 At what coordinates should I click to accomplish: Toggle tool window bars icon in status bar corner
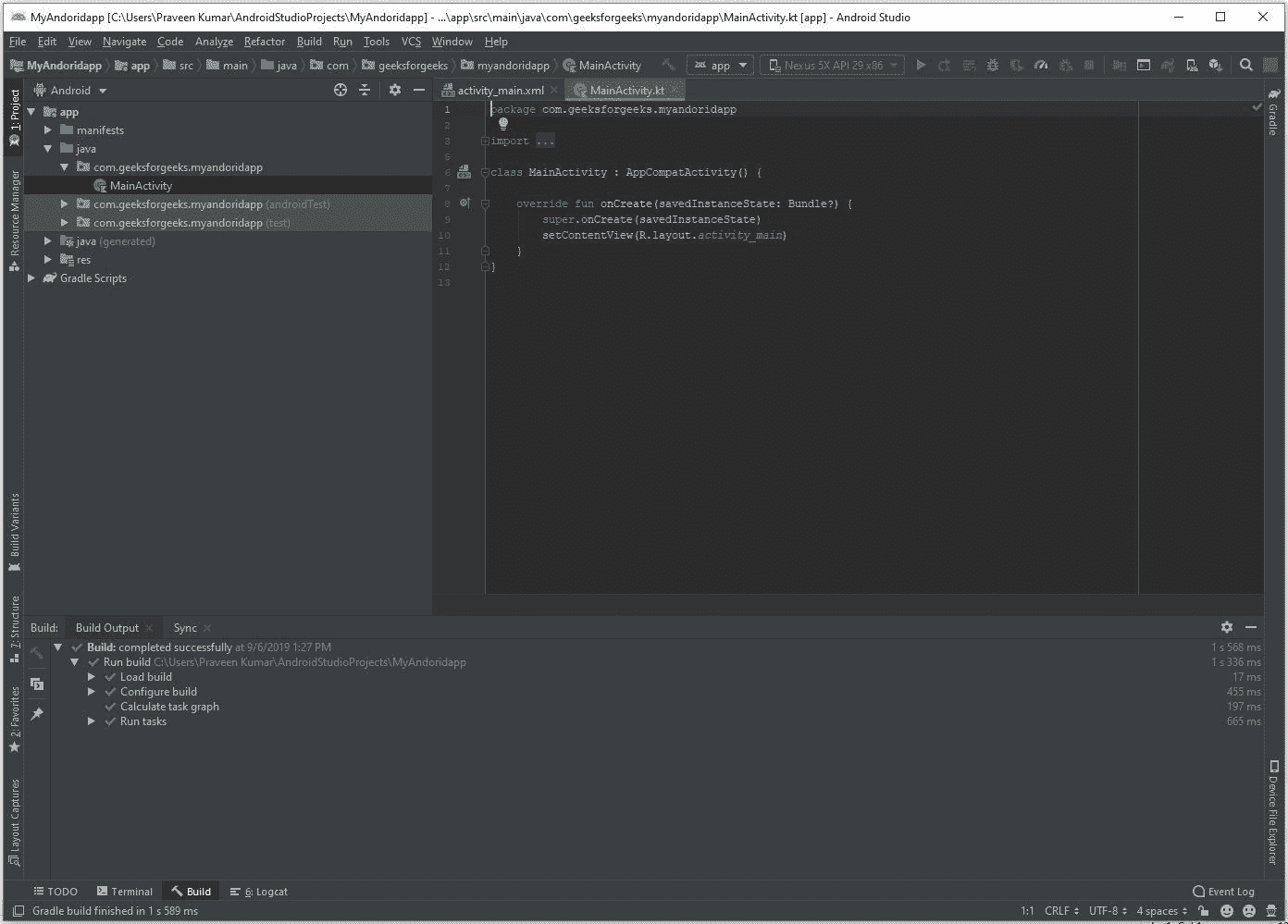pyautogui.click(x=18, y=911)
